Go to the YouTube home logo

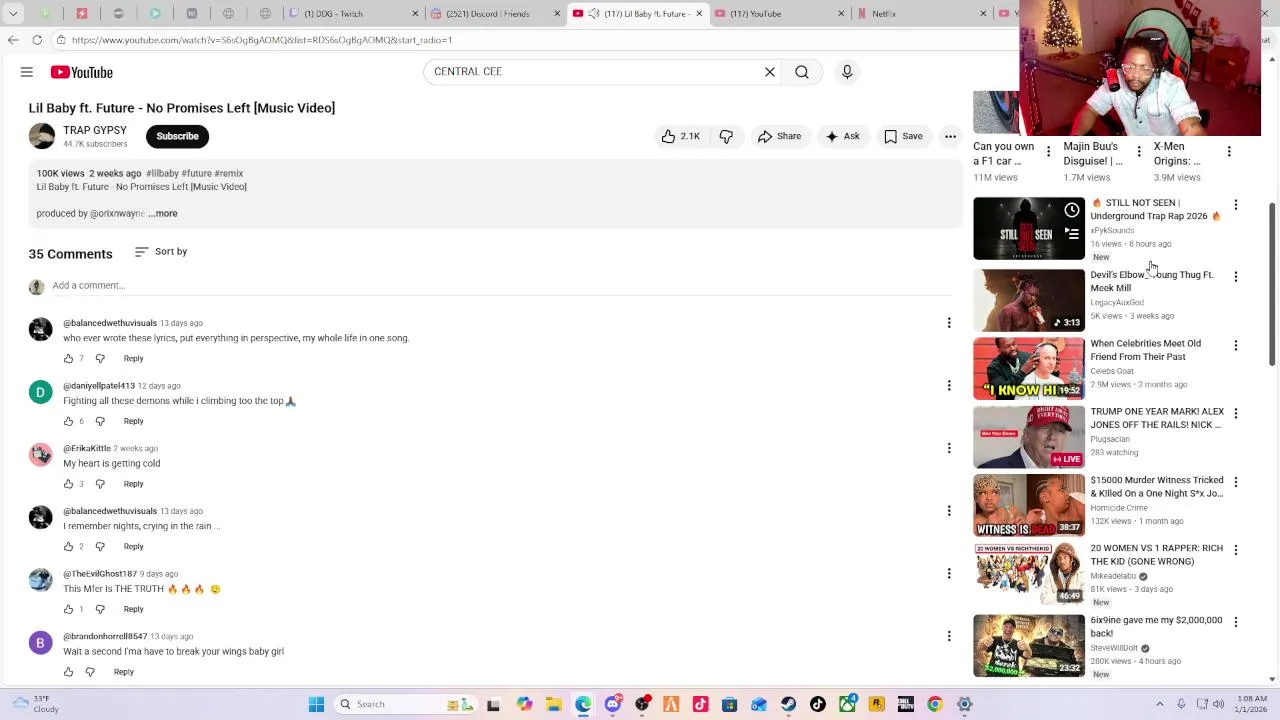pos(82,72)
